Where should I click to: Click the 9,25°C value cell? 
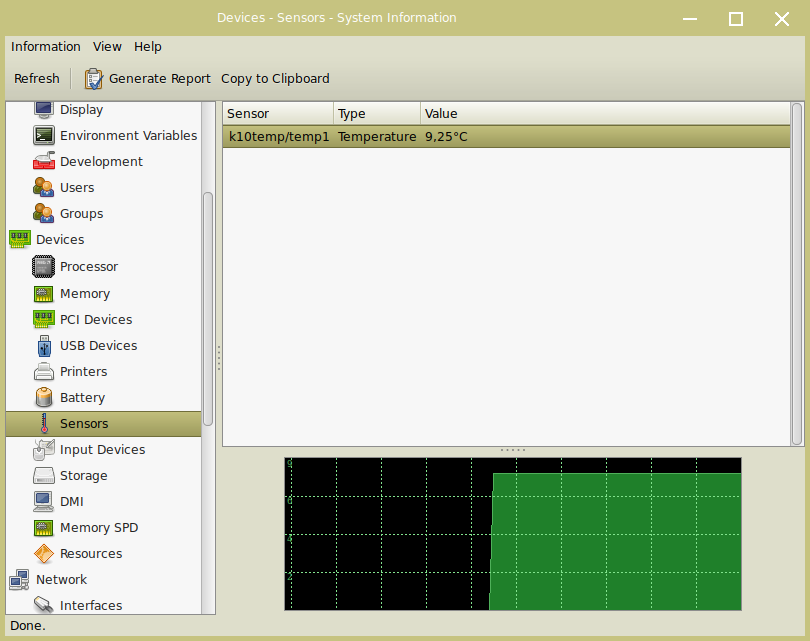coord(446,136)
